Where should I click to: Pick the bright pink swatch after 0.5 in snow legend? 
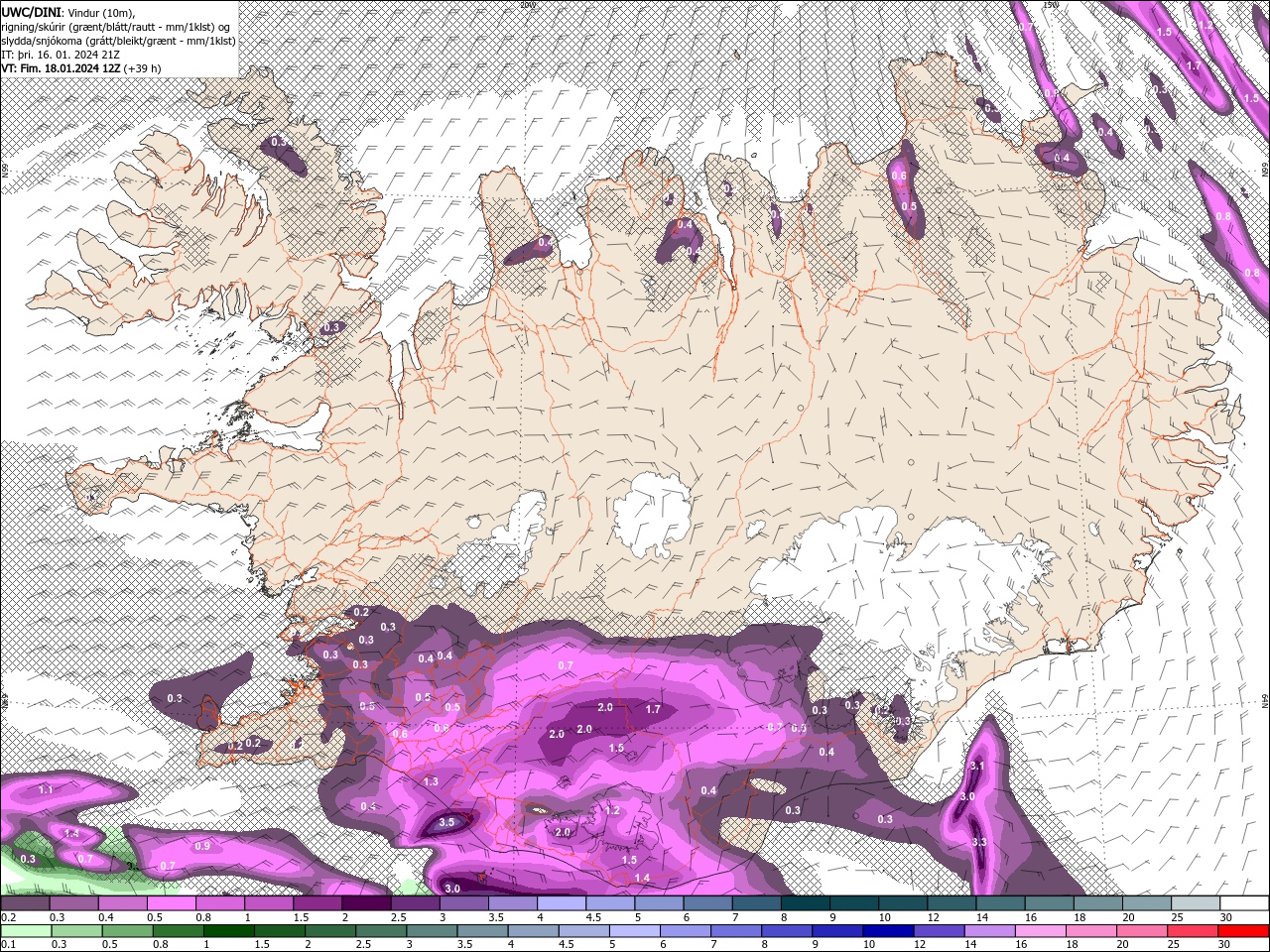[x=173, y=903]
